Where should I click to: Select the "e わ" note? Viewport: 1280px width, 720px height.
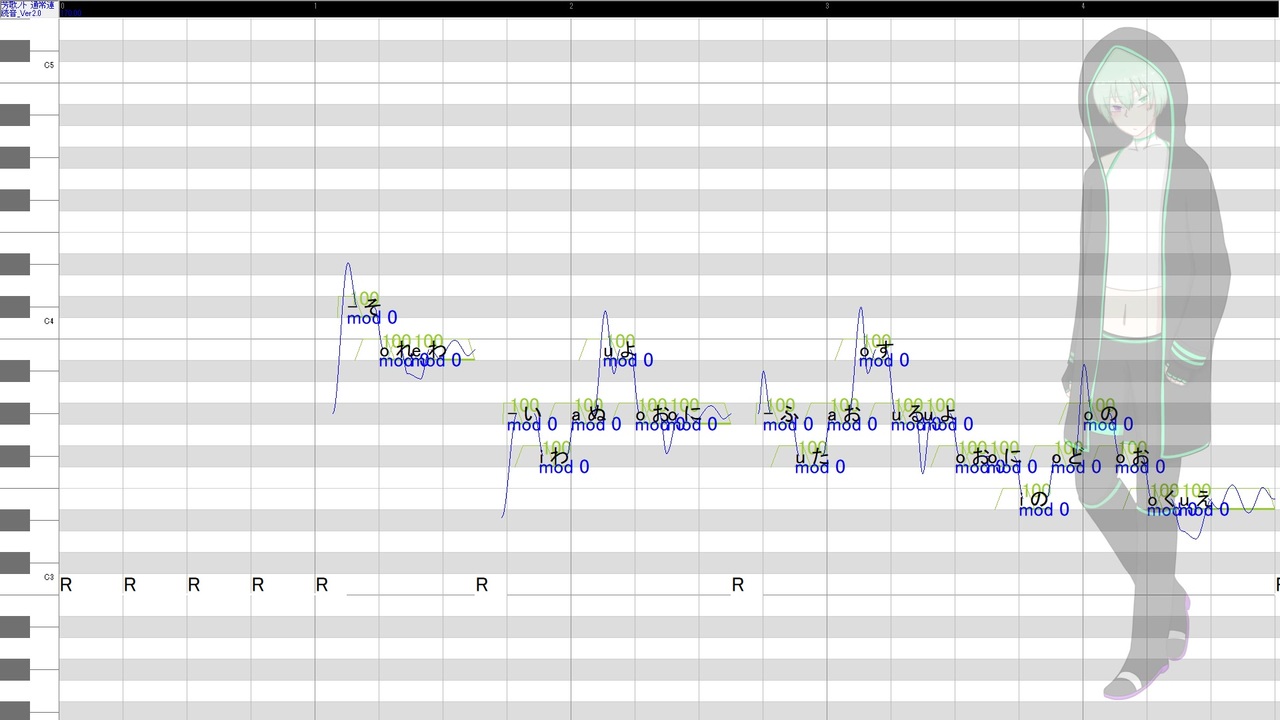427,350
